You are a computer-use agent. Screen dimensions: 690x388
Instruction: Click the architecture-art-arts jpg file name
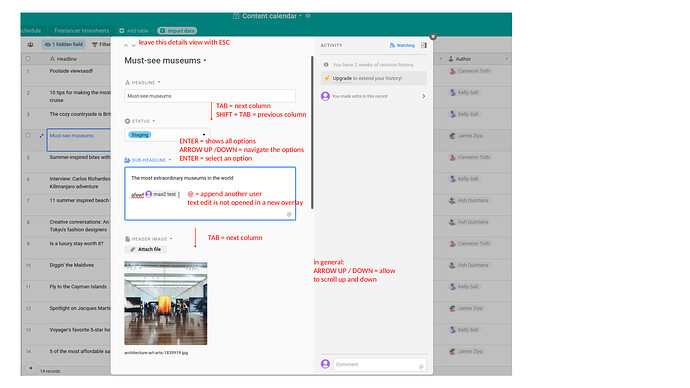(156, 353)
